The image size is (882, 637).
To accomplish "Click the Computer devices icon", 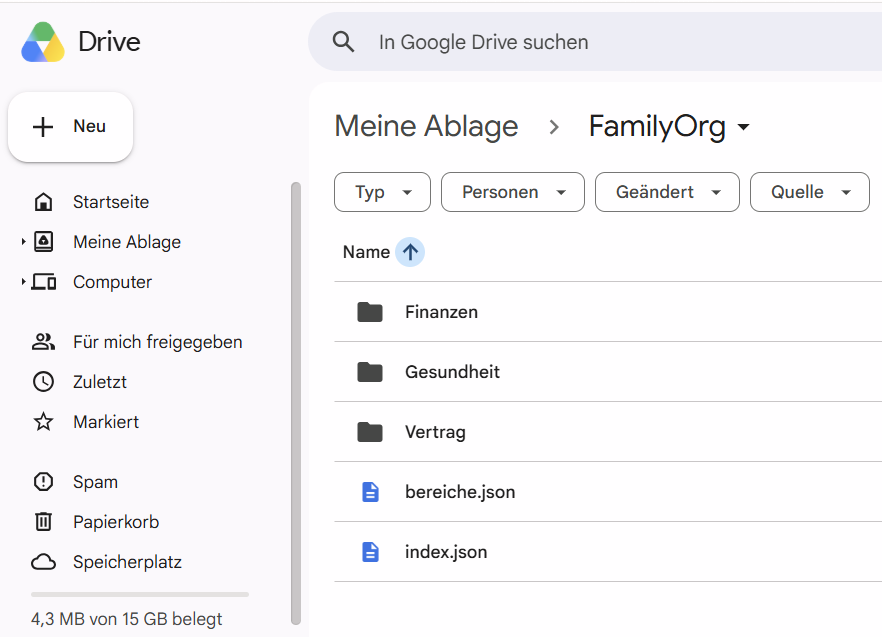I will tap(43, 282).
